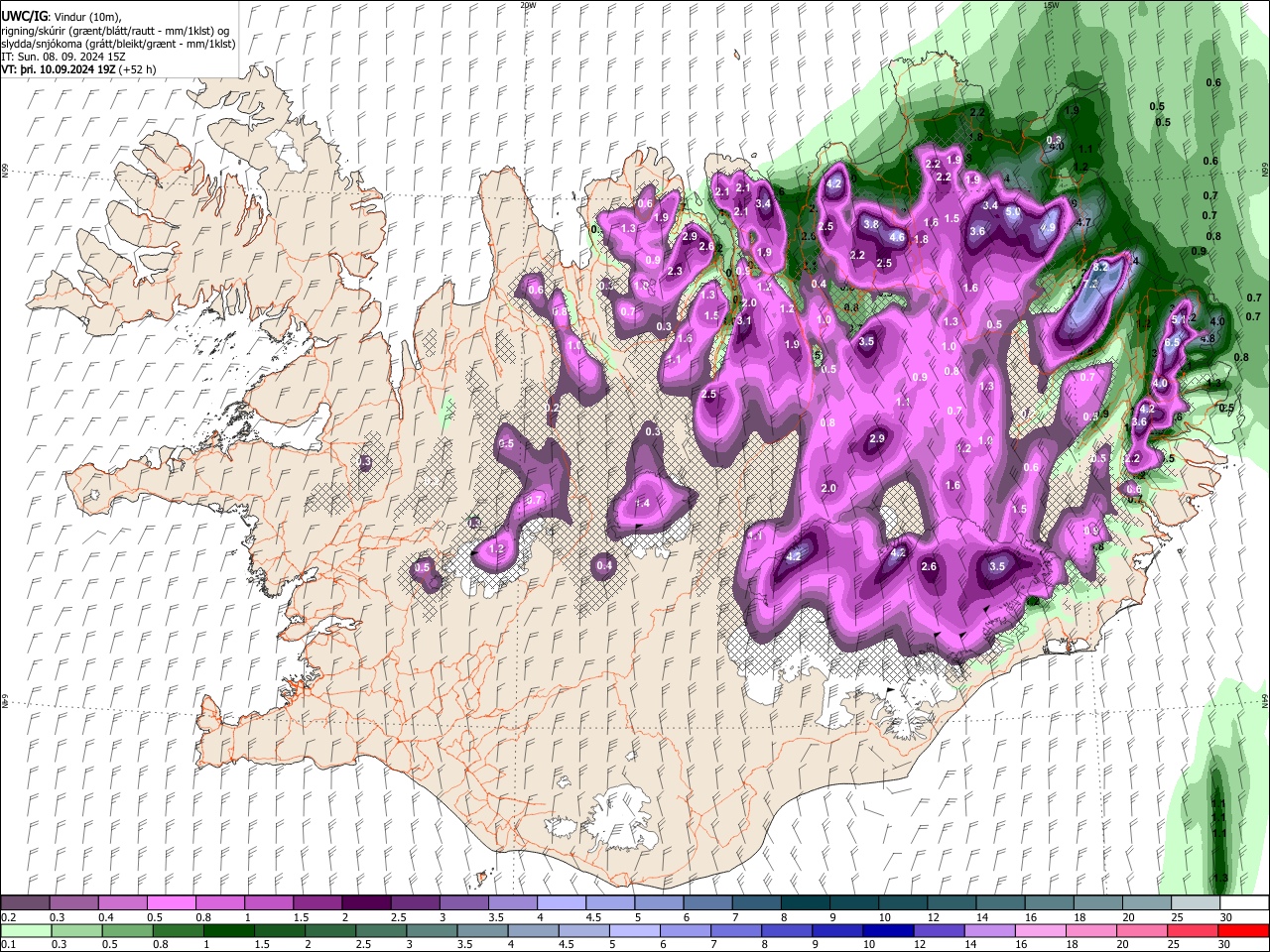Click the palest green 0.1 swatch in lower legend
This screenshot has height=952, width=1270.
point(25,930)
